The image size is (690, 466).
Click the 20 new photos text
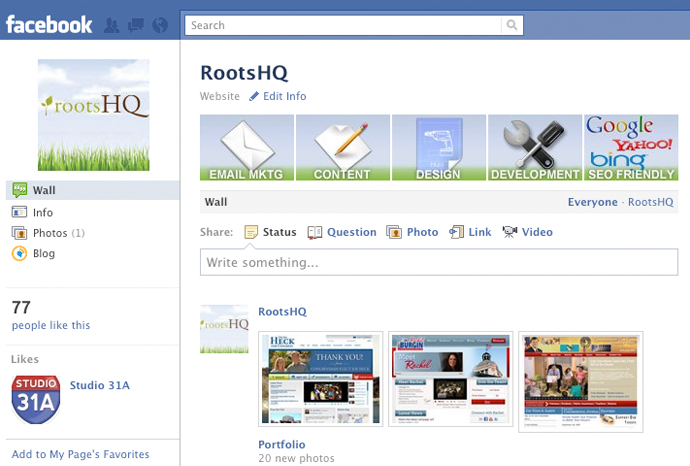(x=296, y=458)
